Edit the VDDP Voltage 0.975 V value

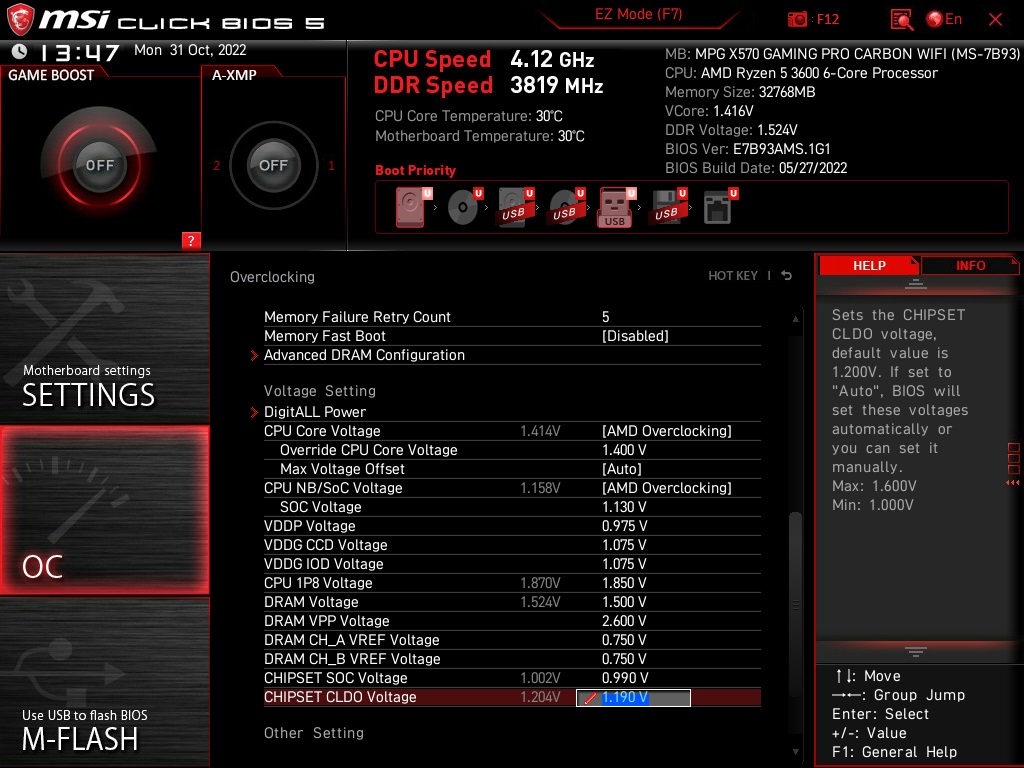coord(624,526)
